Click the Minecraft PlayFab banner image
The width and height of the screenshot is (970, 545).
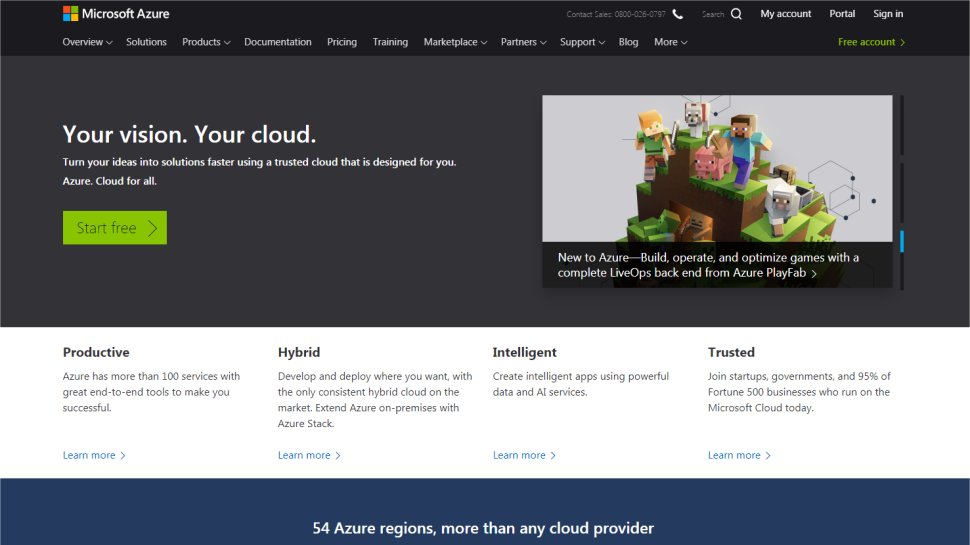coord(717,168)
